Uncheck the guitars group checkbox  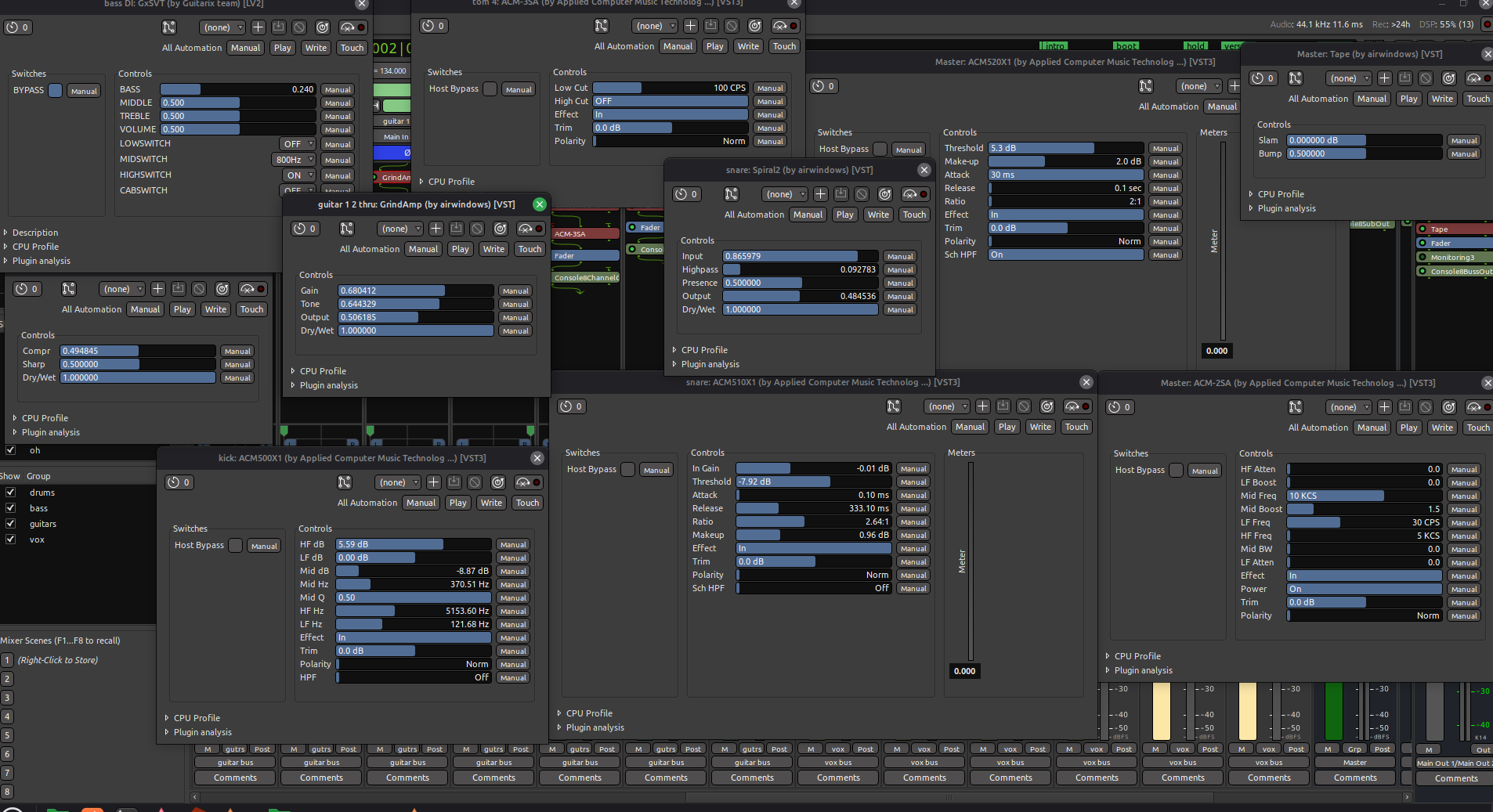(x=11, y=524)
